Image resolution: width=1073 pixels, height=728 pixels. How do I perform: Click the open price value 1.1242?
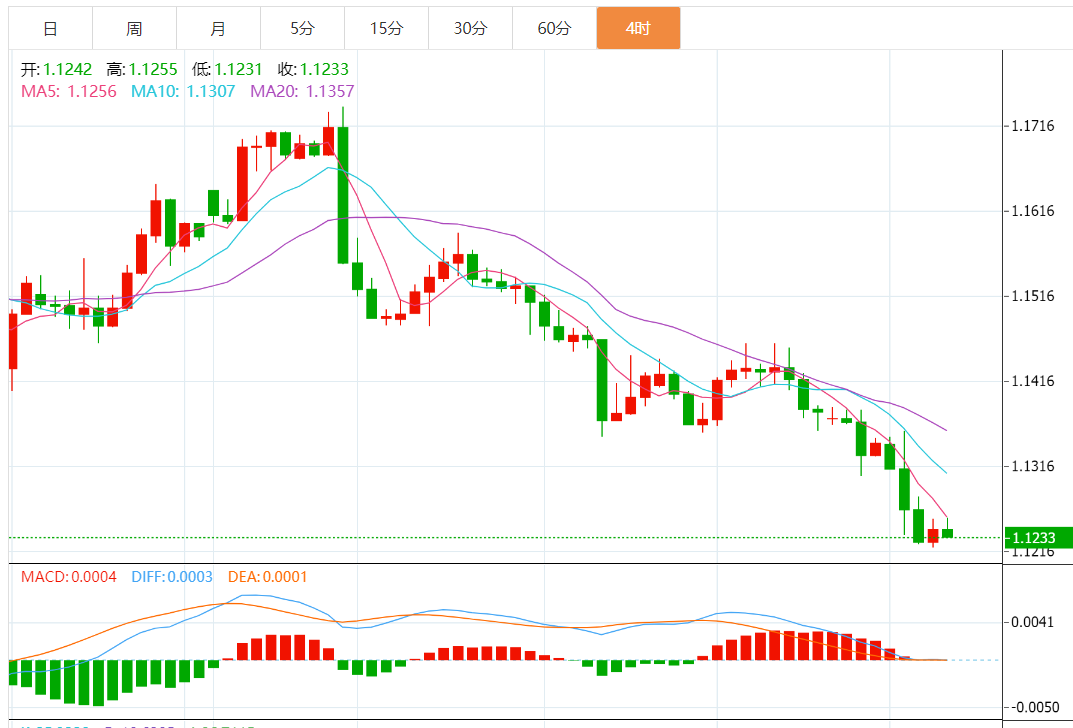coord(68,69)
